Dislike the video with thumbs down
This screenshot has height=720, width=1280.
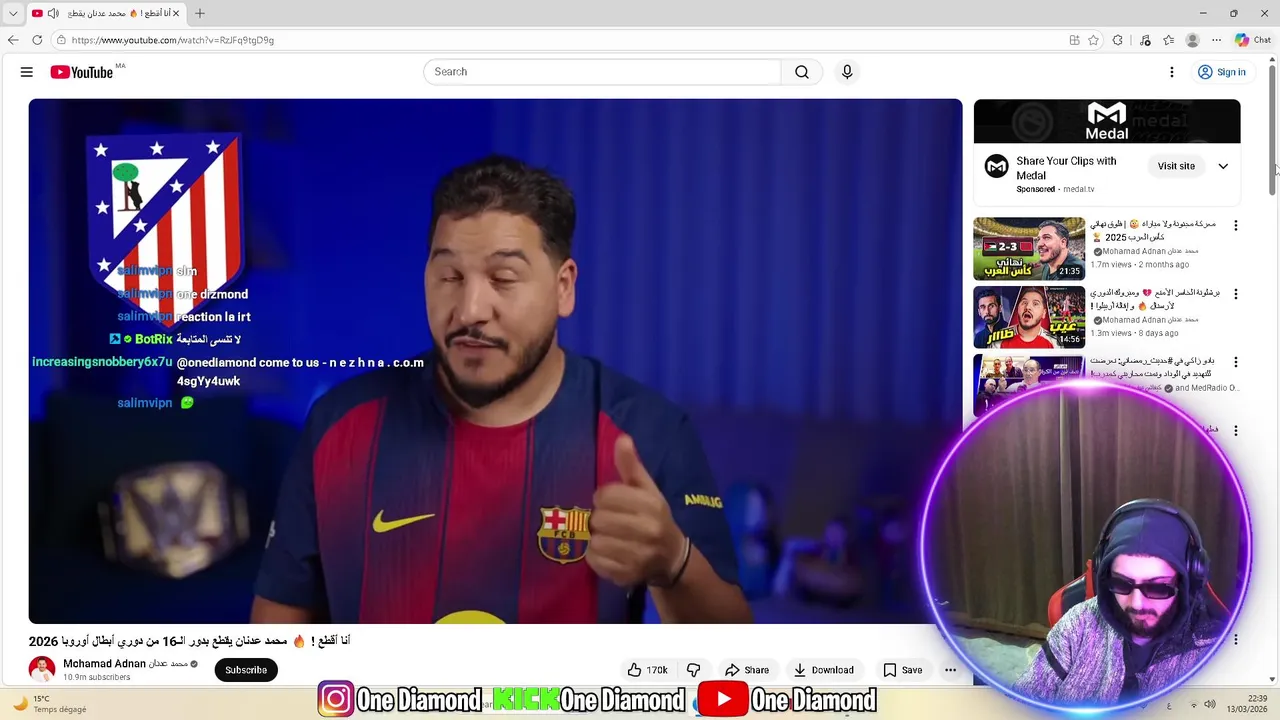(693, 670)
